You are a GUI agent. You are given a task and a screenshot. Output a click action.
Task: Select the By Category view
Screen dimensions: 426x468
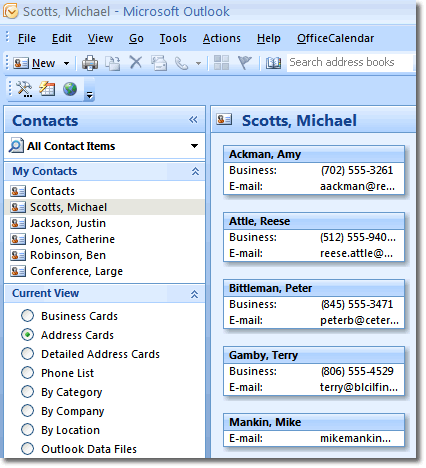(27, 391)
